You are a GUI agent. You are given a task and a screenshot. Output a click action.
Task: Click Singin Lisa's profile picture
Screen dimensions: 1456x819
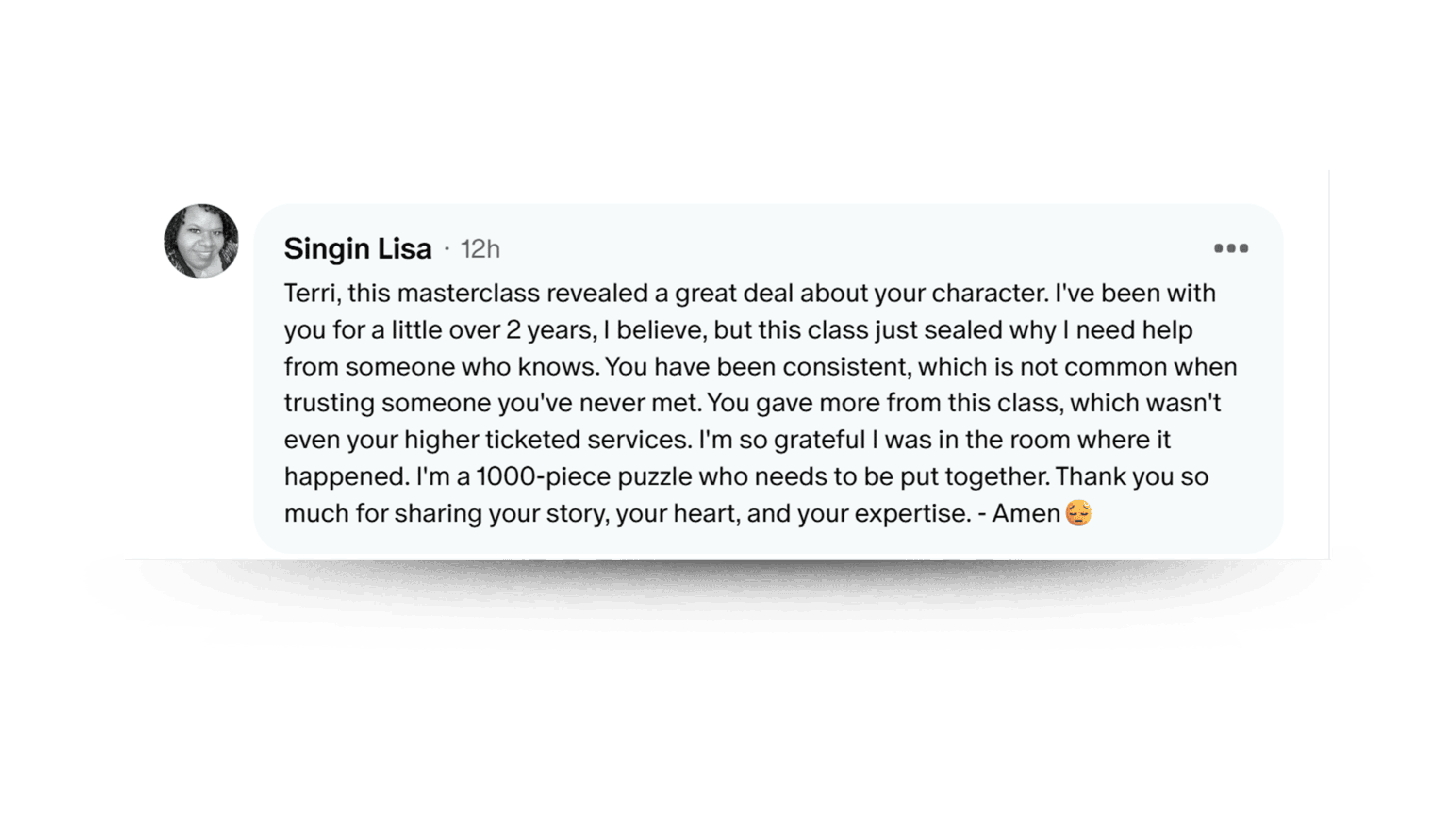pos(201,241)
